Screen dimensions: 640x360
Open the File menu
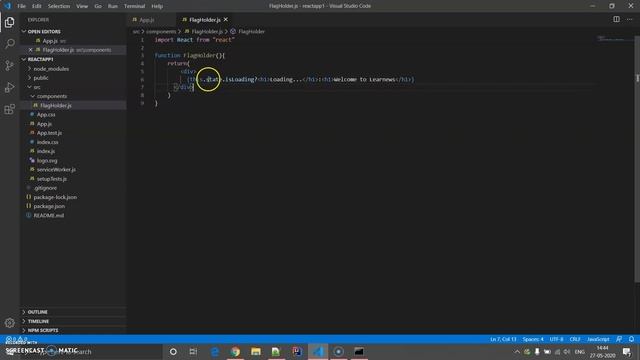pyautogui.click(x=21, y=6)
